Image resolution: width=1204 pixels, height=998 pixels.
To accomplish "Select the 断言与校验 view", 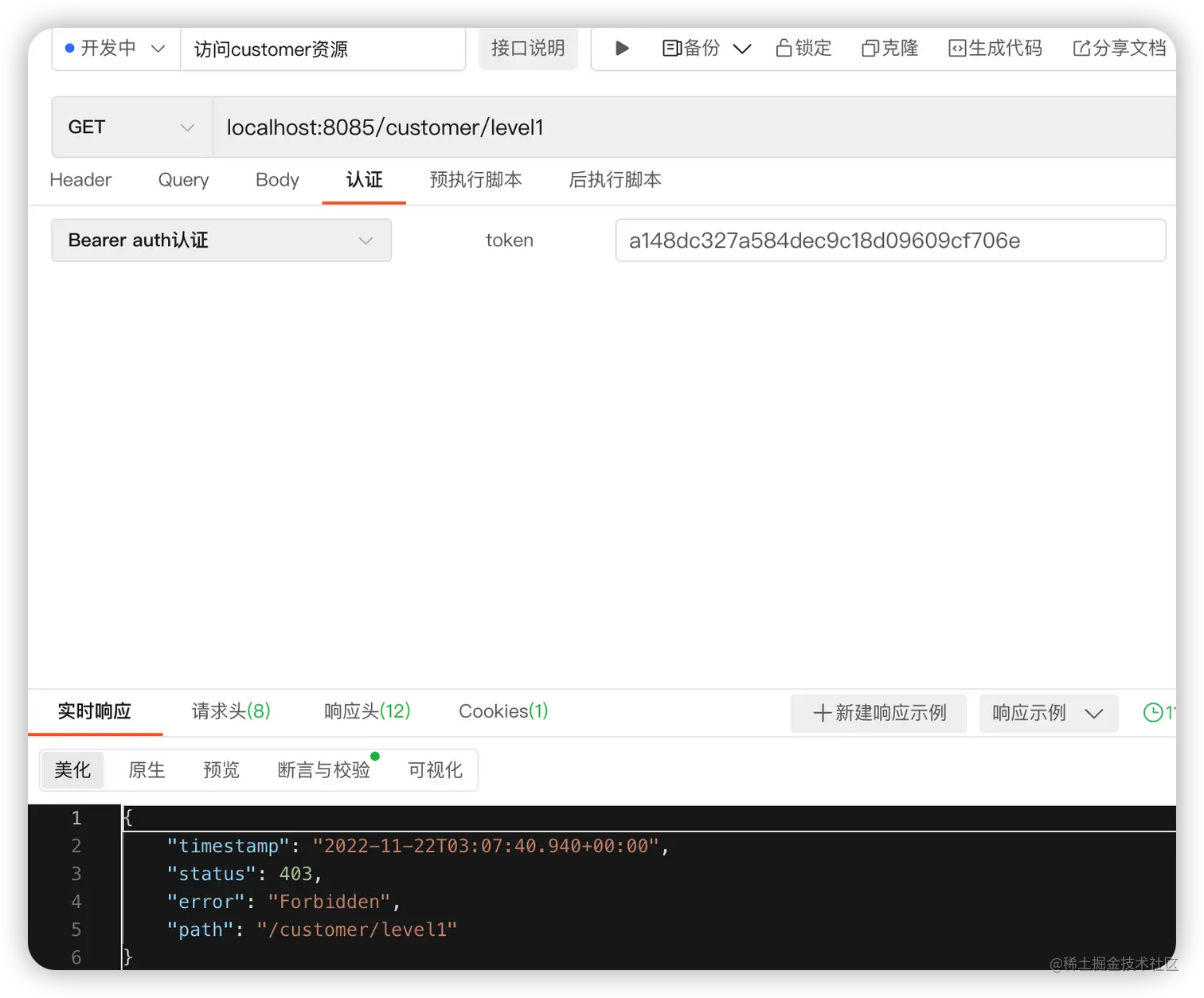I will pos(324,770).
